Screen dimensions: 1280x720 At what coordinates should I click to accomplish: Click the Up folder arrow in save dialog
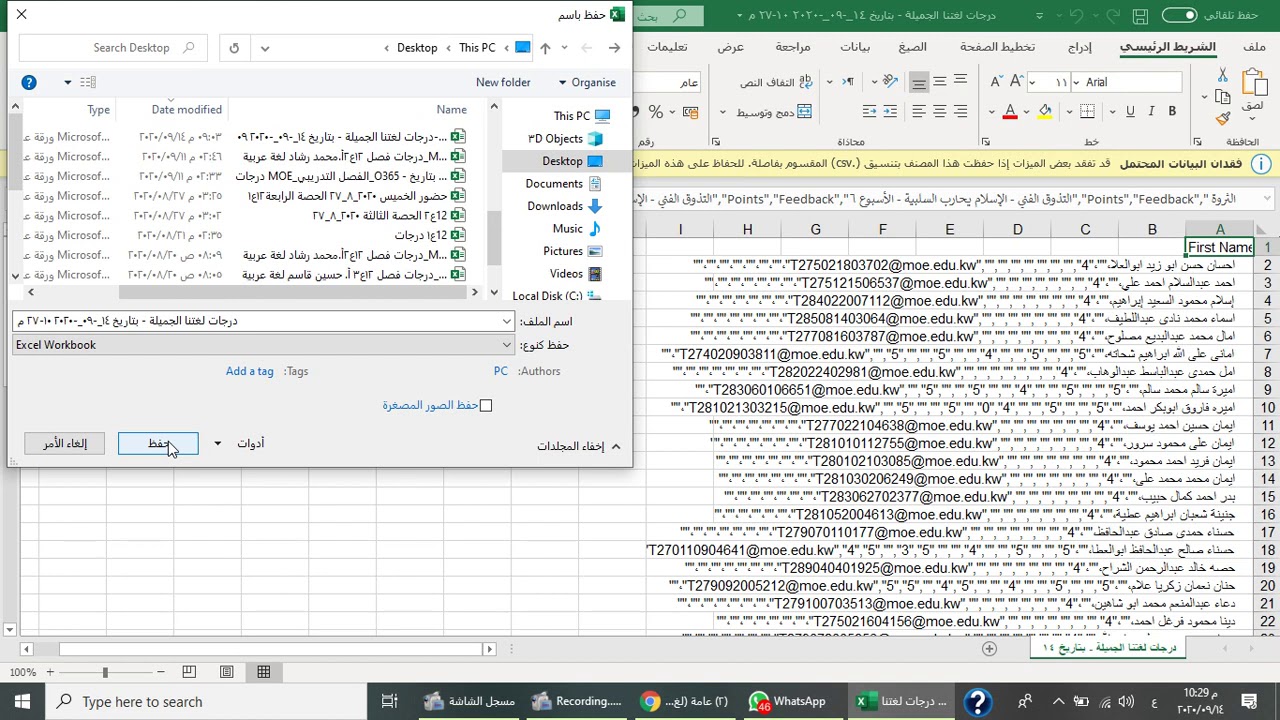[545, 48]
